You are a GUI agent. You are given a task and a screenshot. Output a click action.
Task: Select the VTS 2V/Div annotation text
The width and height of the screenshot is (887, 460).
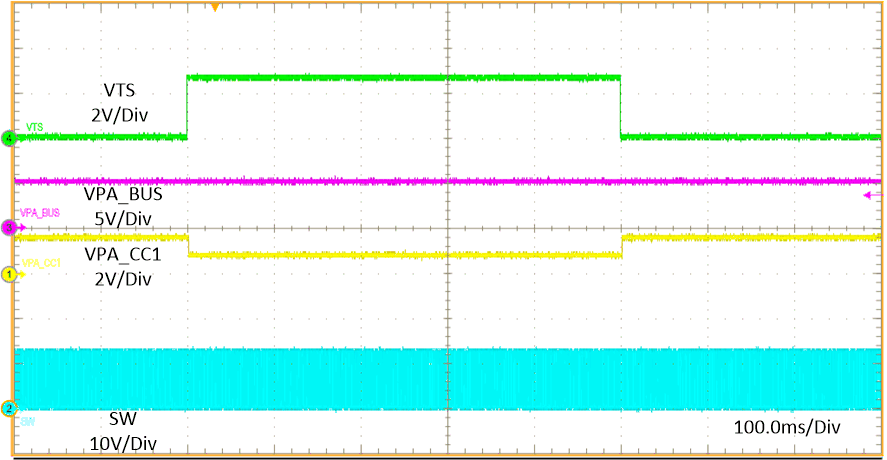pyautogui.click(x=125, y=103)
